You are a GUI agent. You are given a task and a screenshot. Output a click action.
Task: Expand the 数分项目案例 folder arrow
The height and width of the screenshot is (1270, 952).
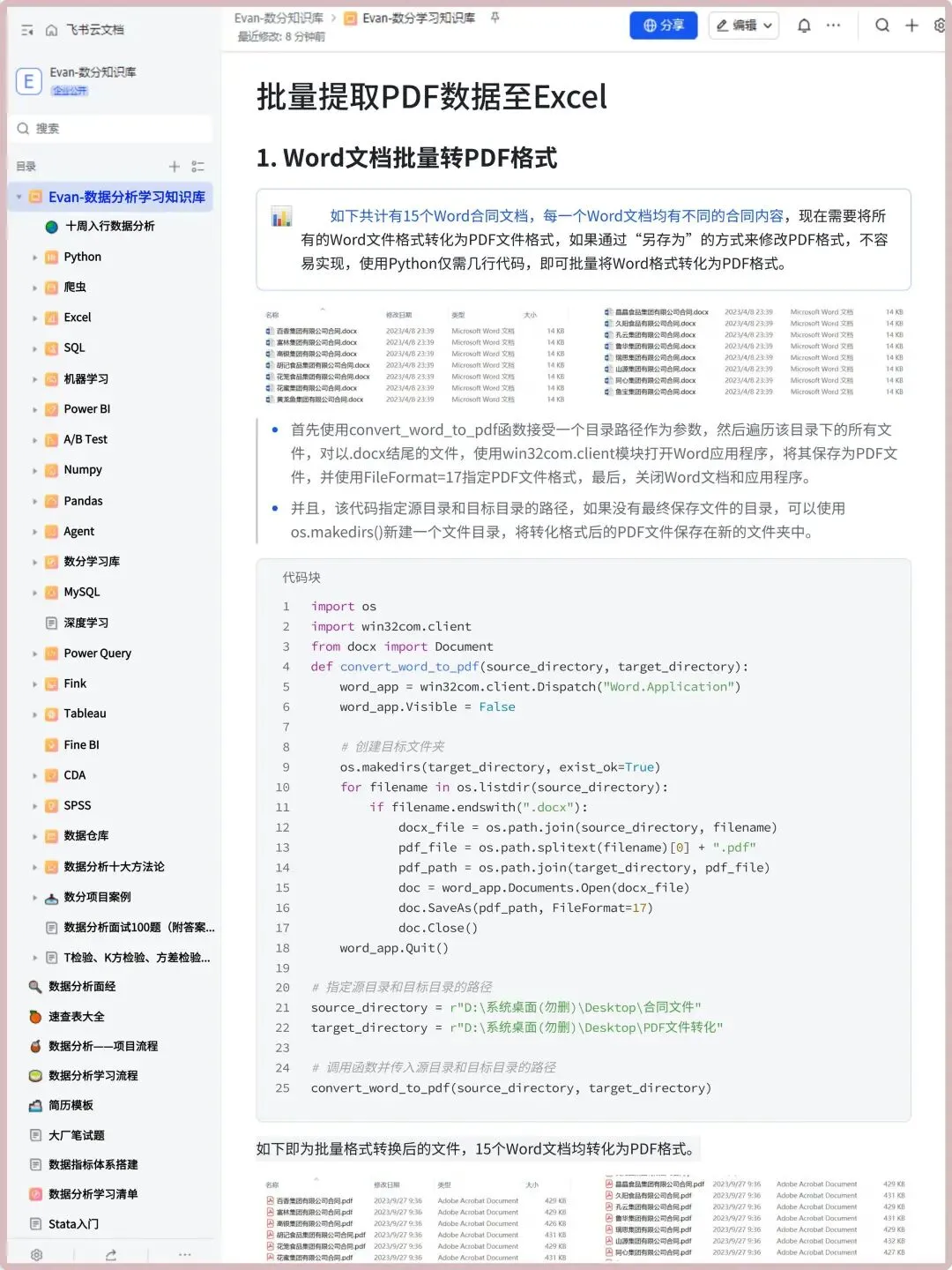35,898
